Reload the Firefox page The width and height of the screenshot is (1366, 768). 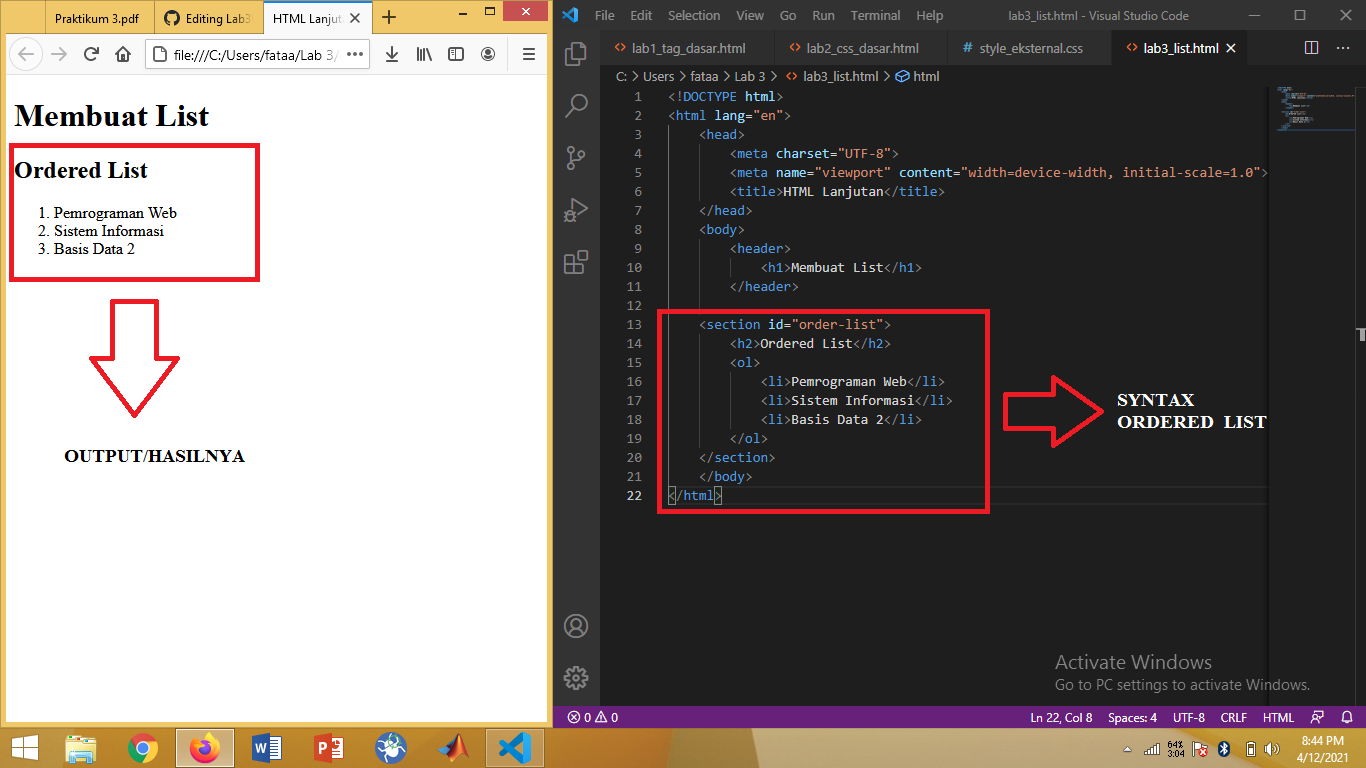91,54
